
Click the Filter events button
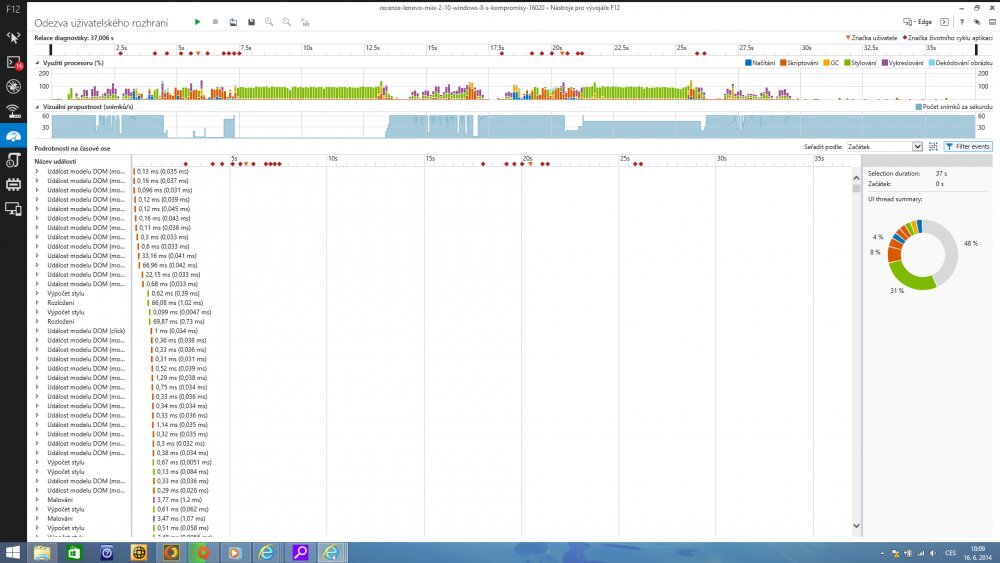967,147
